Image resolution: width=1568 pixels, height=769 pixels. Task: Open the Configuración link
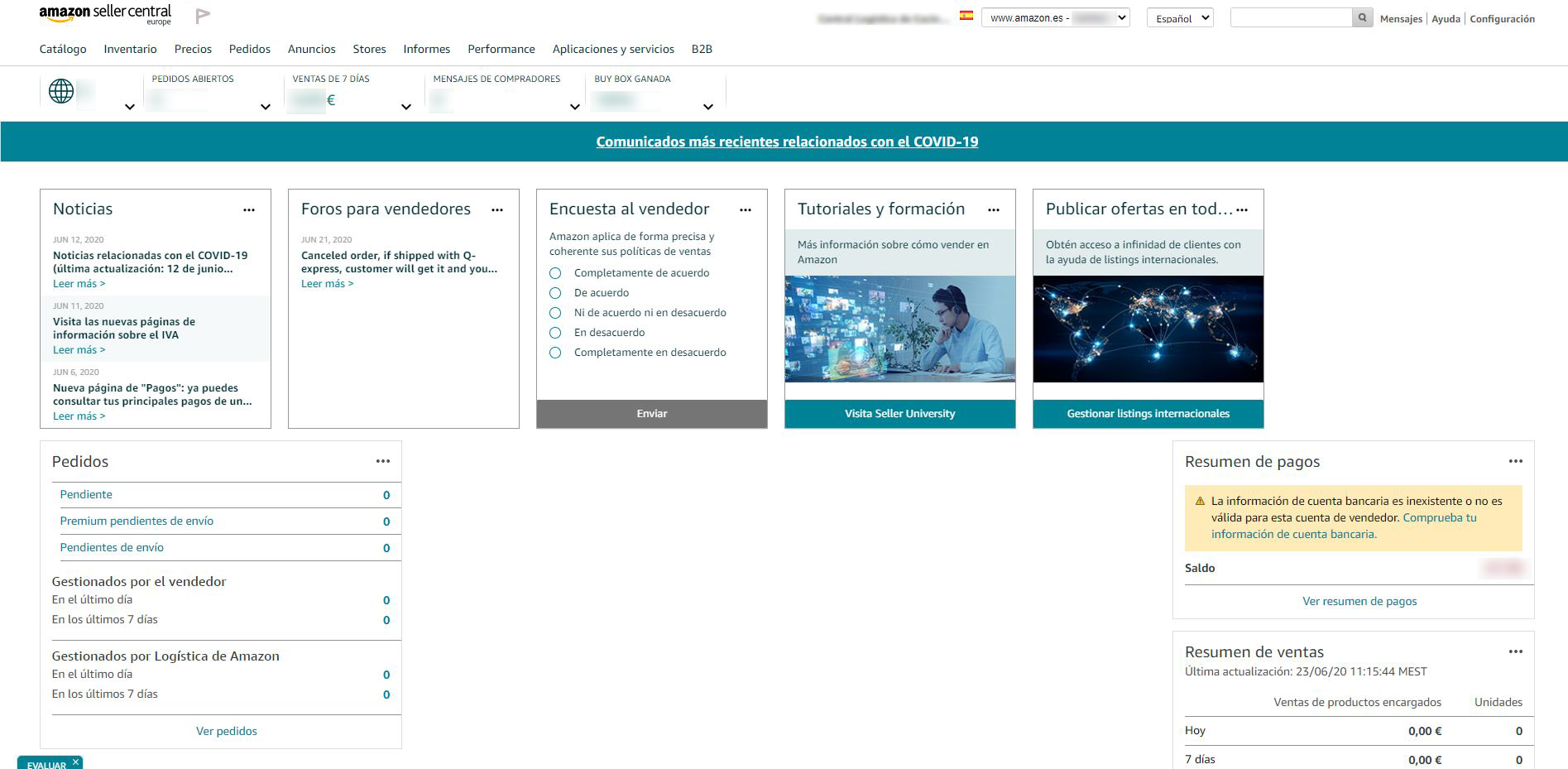click(x=1502, y=18)
